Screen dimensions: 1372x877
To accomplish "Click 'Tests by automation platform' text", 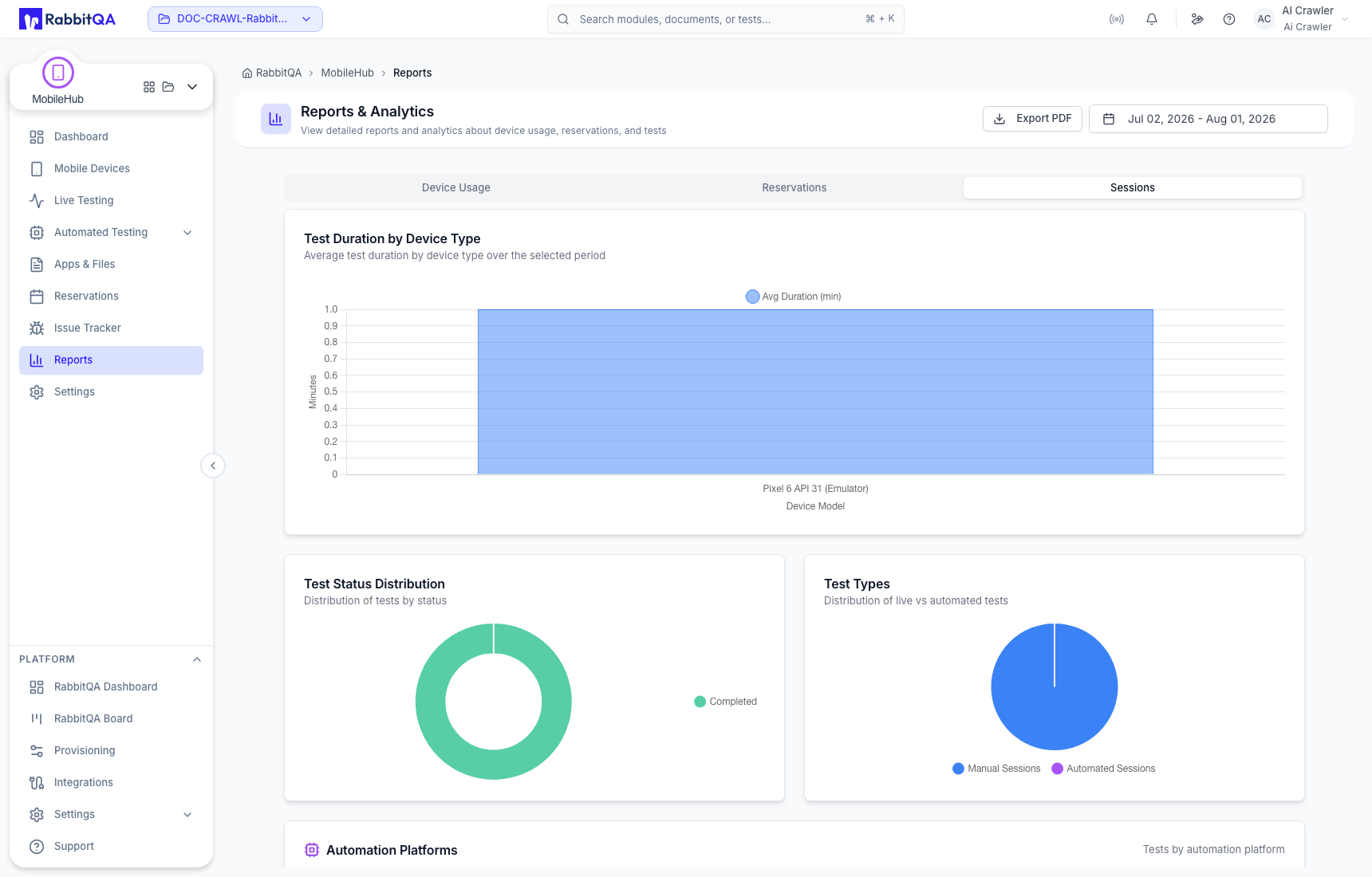I will coord(1214,850).
